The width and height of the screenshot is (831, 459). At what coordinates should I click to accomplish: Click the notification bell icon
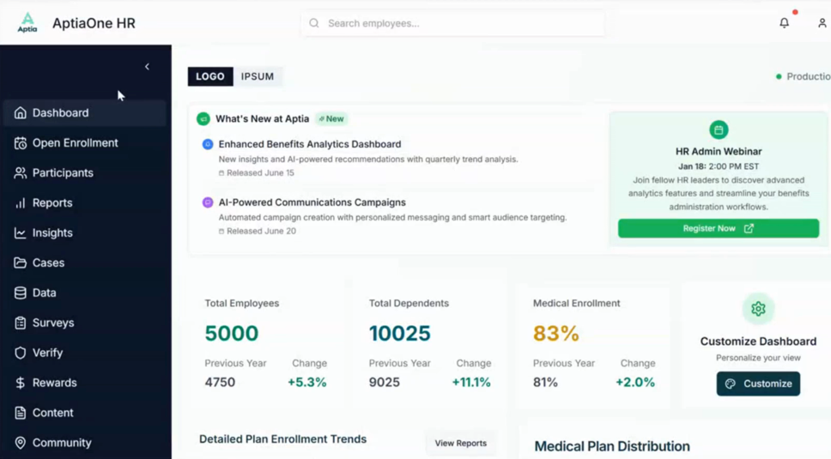tap(784, 23)
